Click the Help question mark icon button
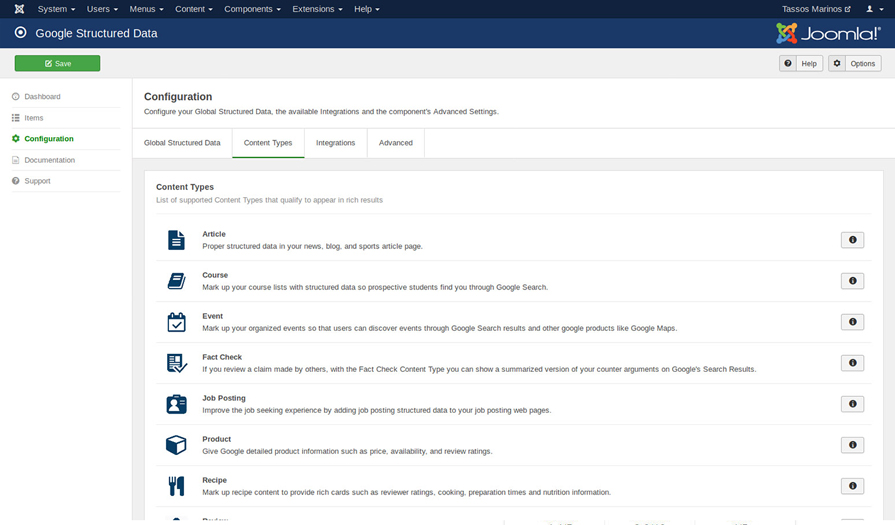Screen dimensions: 895x525 coord(788,63)
